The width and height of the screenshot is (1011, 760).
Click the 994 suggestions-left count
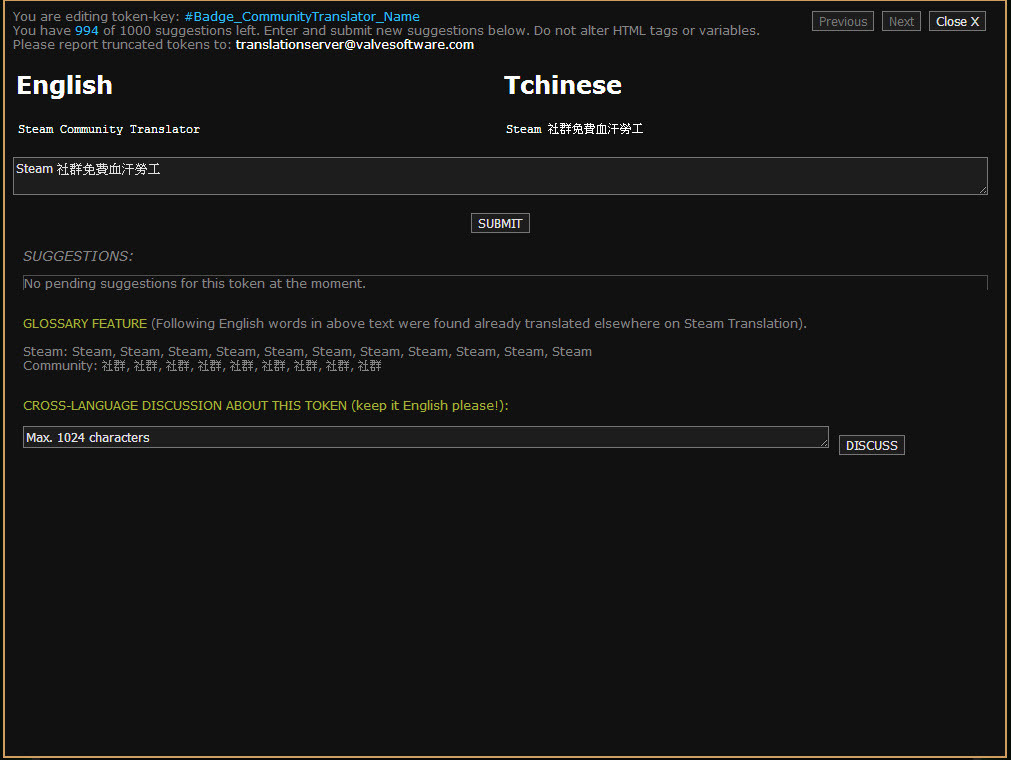click(x=86, y=30)
